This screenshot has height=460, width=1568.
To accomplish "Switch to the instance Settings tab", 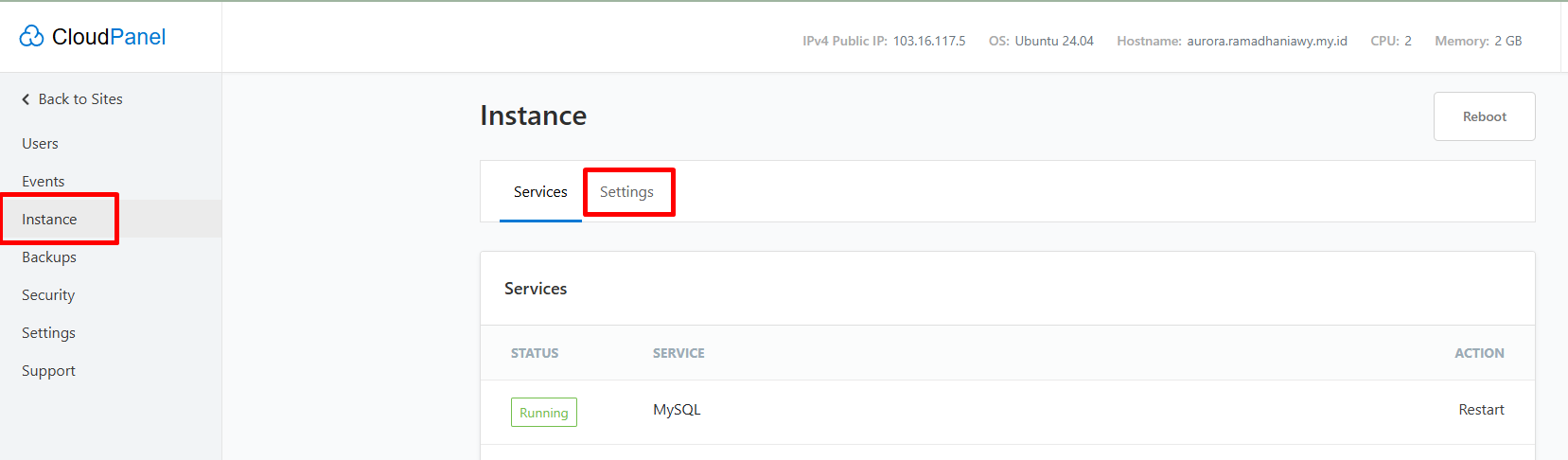I will pos(626,192).
